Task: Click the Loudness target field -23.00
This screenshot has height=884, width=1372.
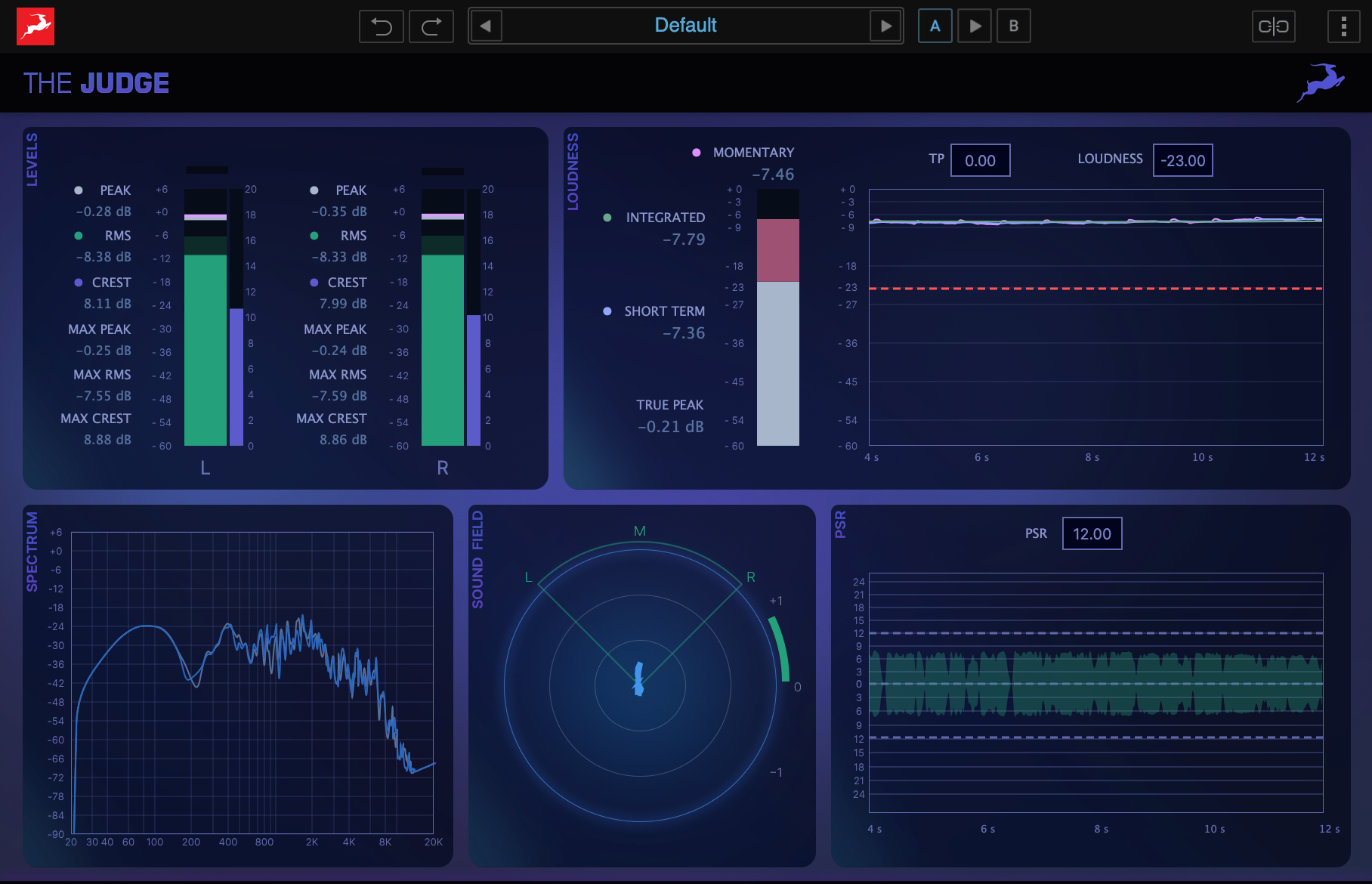Action: pos(1182,160)
